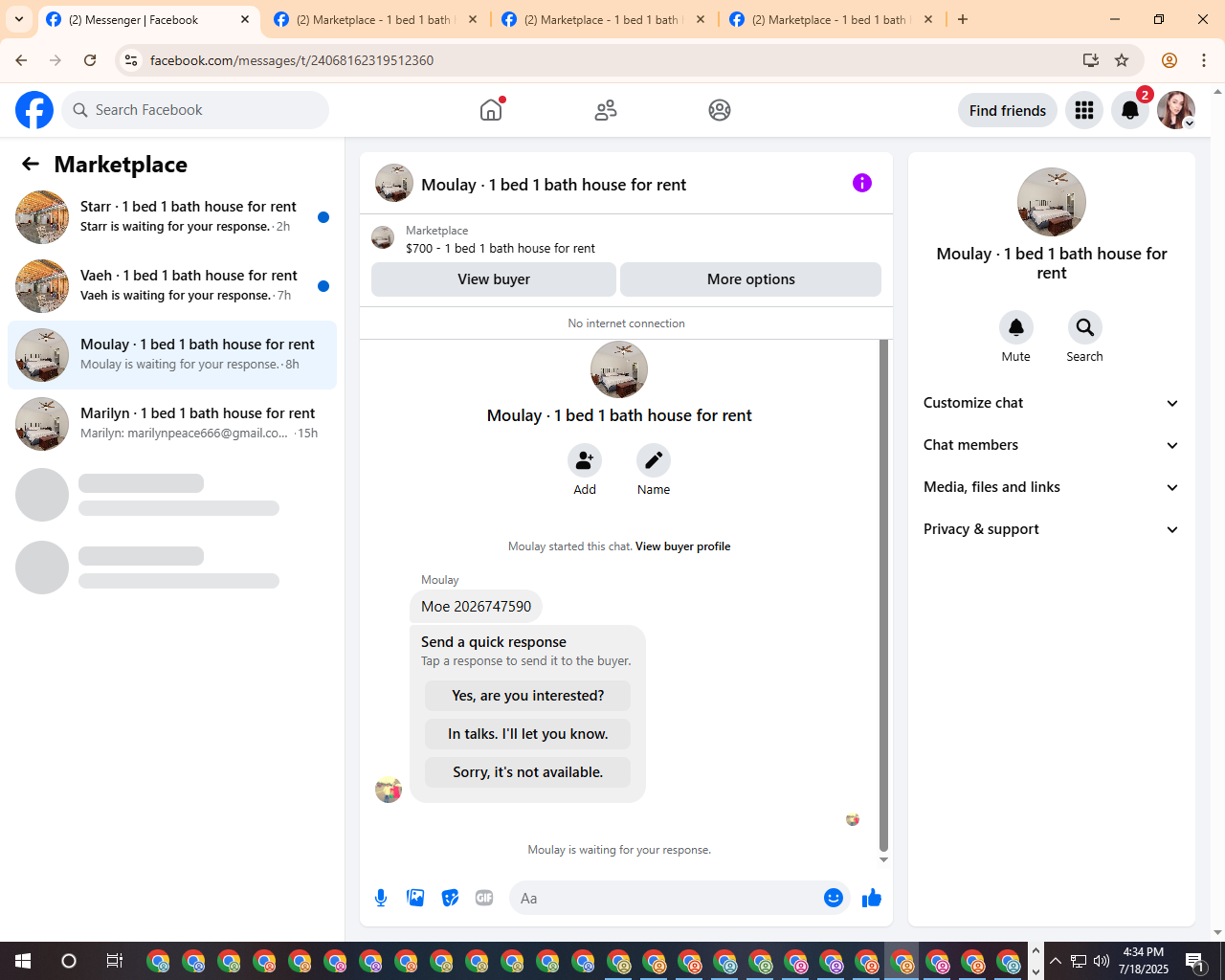The height and width of the screenshot is (980, 1225).
Task: Choose a sticker
Action: tap(450, 898)
